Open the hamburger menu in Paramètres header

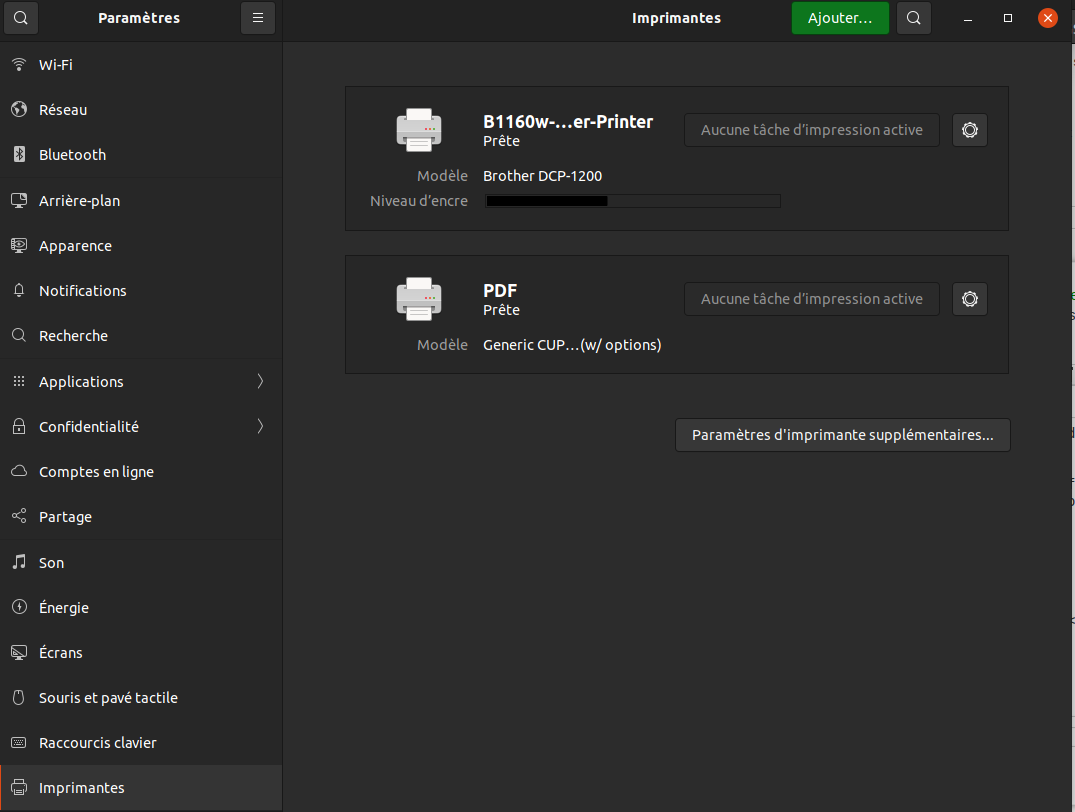pyautogui.click(x=258, y=18)
